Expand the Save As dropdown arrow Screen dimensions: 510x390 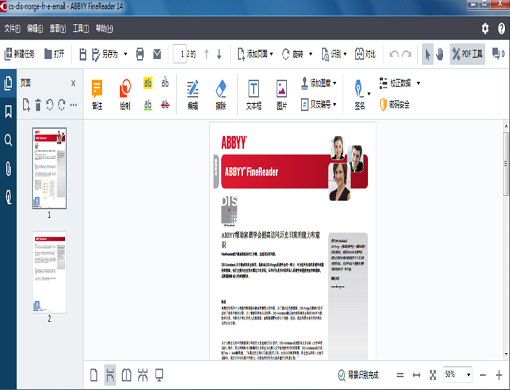[125, 54]
